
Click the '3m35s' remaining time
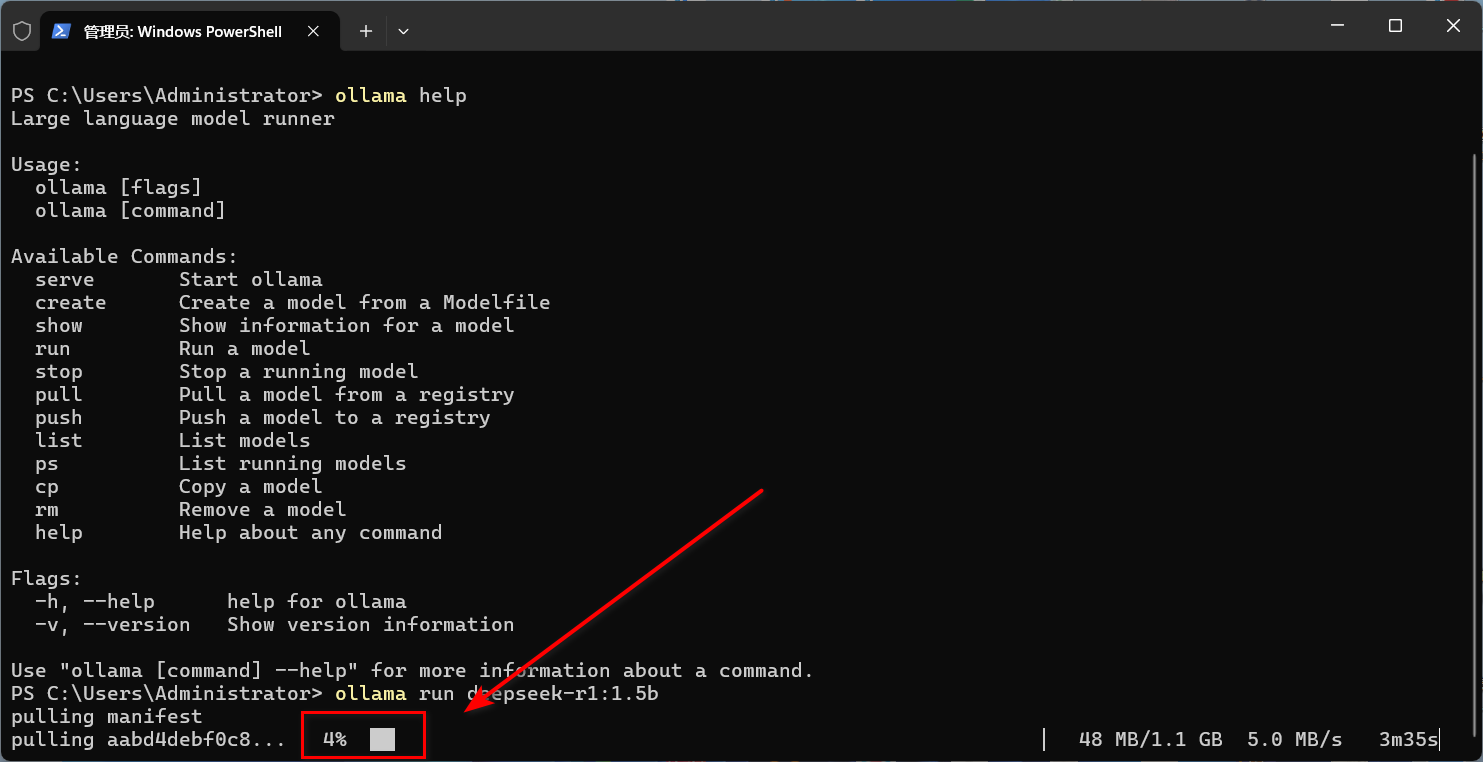1408,740
